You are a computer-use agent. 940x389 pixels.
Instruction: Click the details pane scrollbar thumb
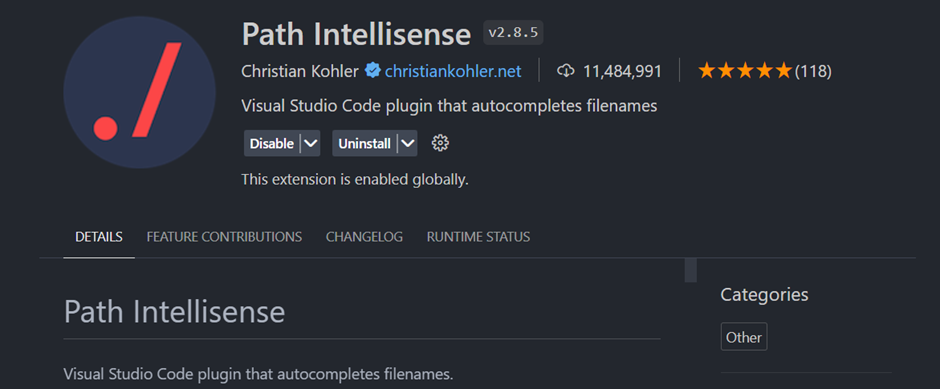click(691, 270)
